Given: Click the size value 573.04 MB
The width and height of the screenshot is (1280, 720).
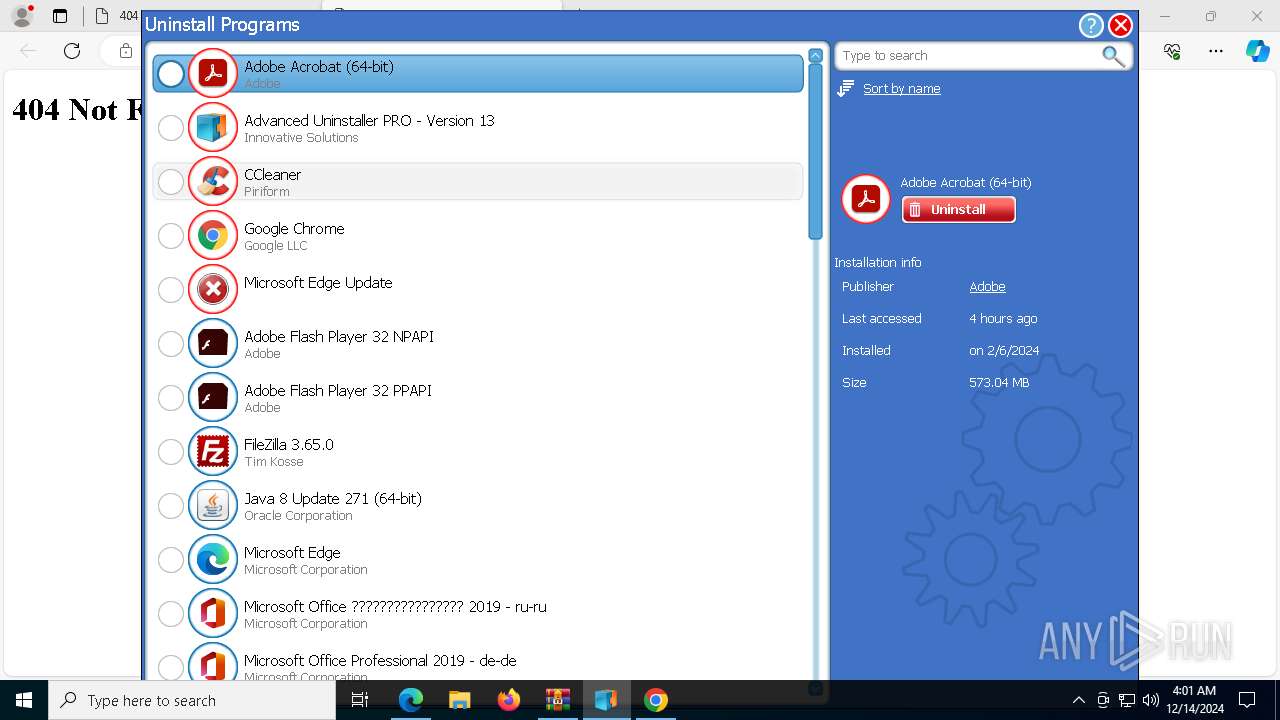Looking at the screenshot, I should tap(999, 383).
